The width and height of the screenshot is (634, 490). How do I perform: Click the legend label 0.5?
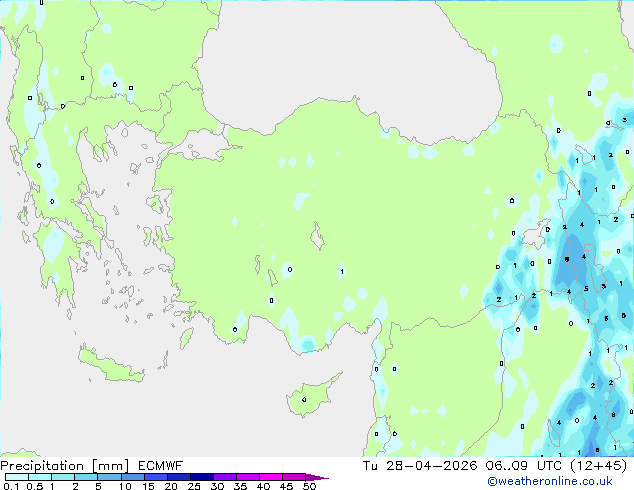[34, 486]
